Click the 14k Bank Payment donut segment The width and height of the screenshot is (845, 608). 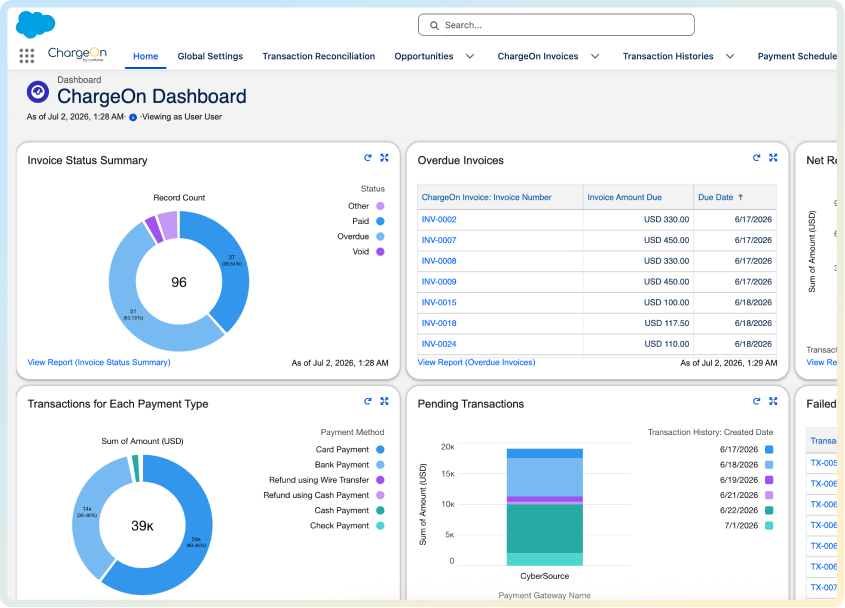click(86, 512)
